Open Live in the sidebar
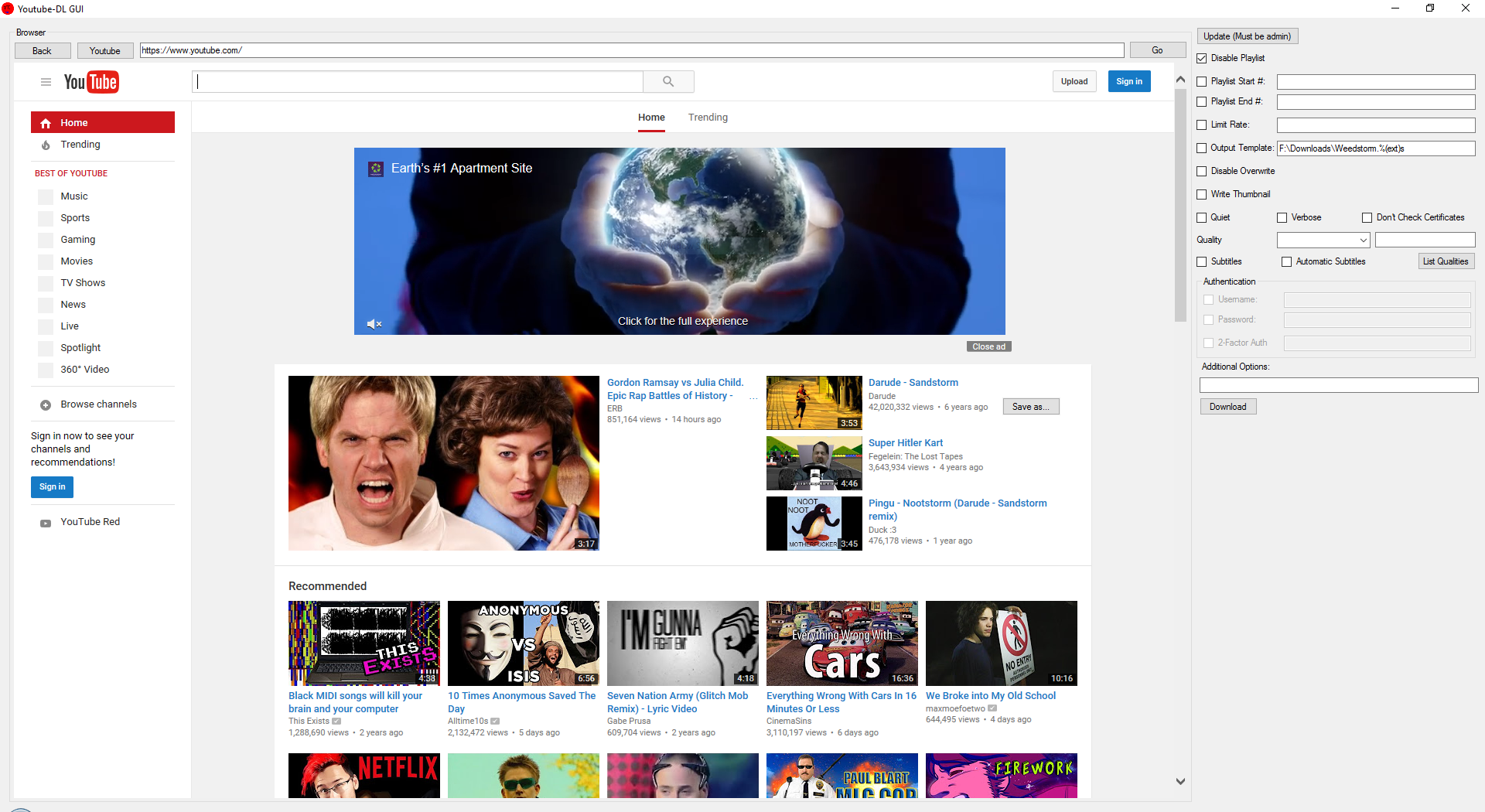This screenshot has height=812, width=1485. pos(70,326)
